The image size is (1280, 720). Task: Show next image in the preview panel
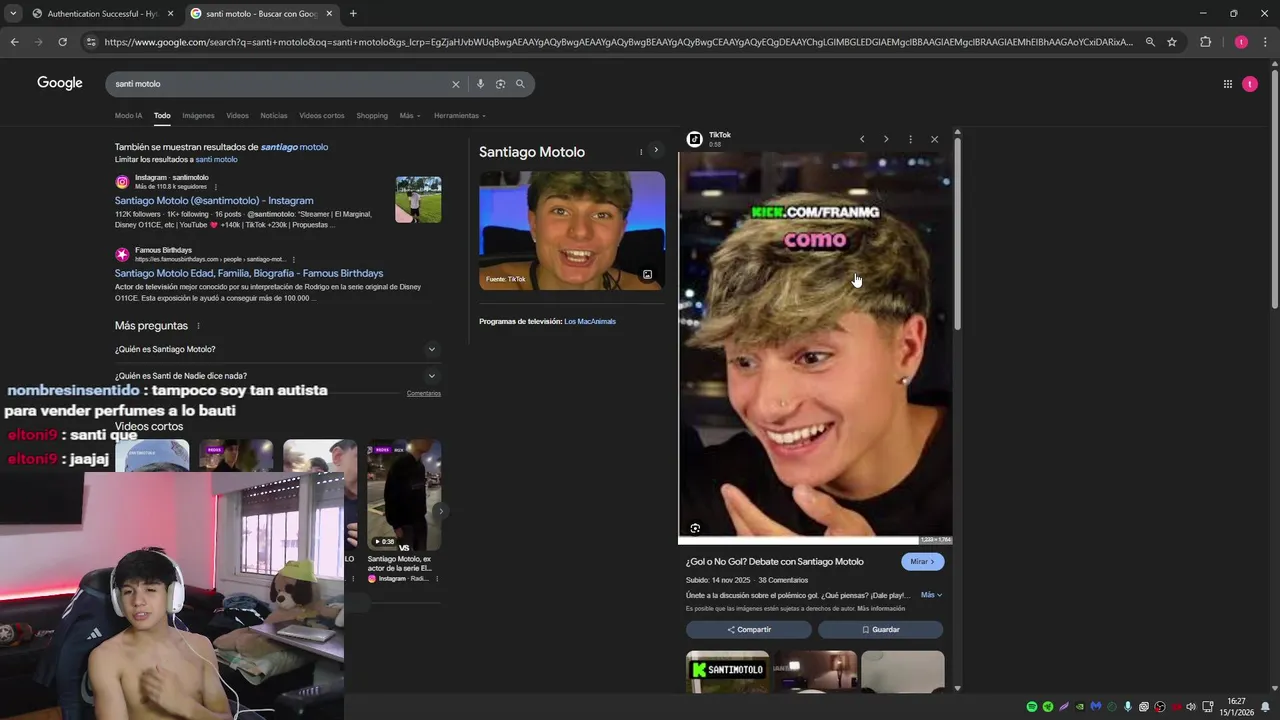[886, 139]
